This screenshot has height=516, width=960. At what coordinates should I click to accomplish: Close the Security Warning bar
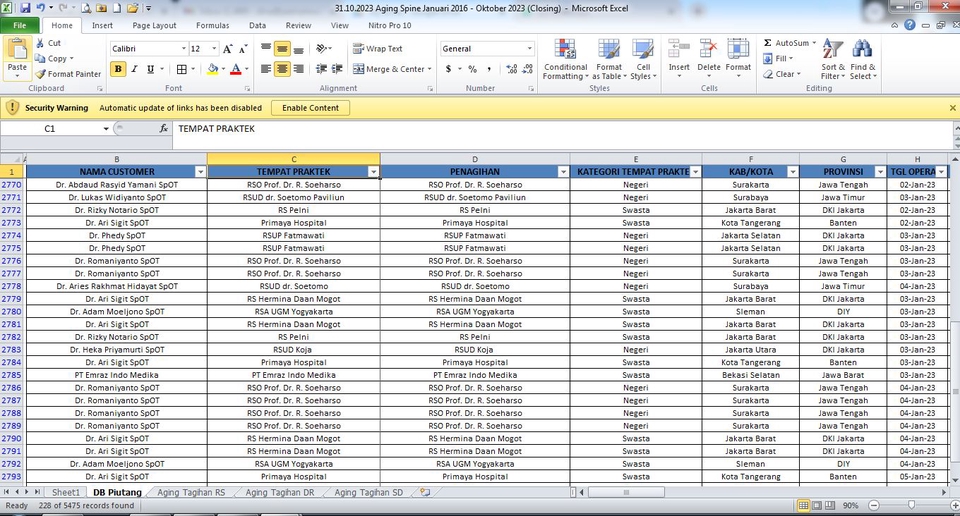pos(953,108)
